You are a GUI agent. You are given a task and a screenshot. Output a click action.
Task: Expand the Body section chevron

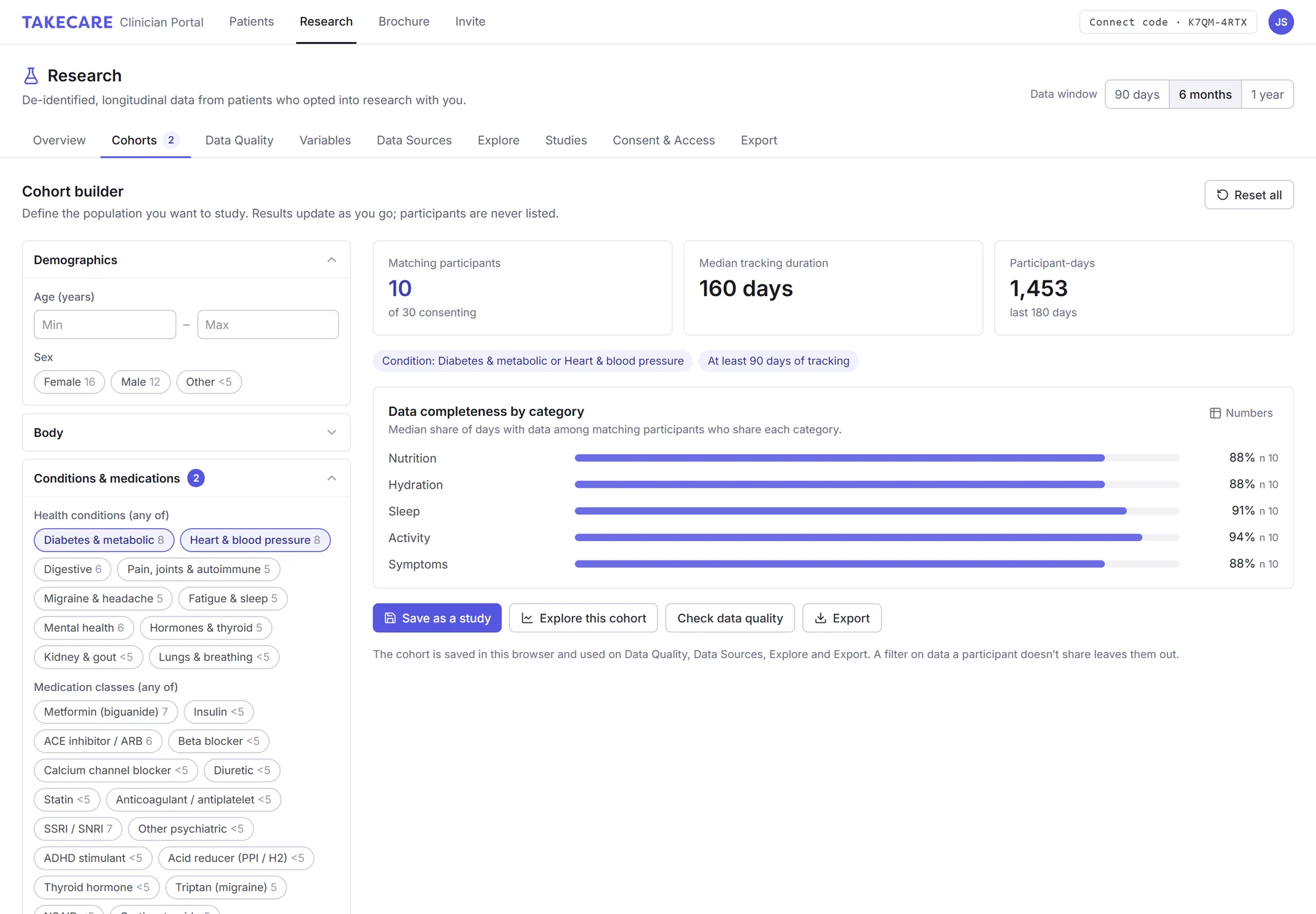332,432
